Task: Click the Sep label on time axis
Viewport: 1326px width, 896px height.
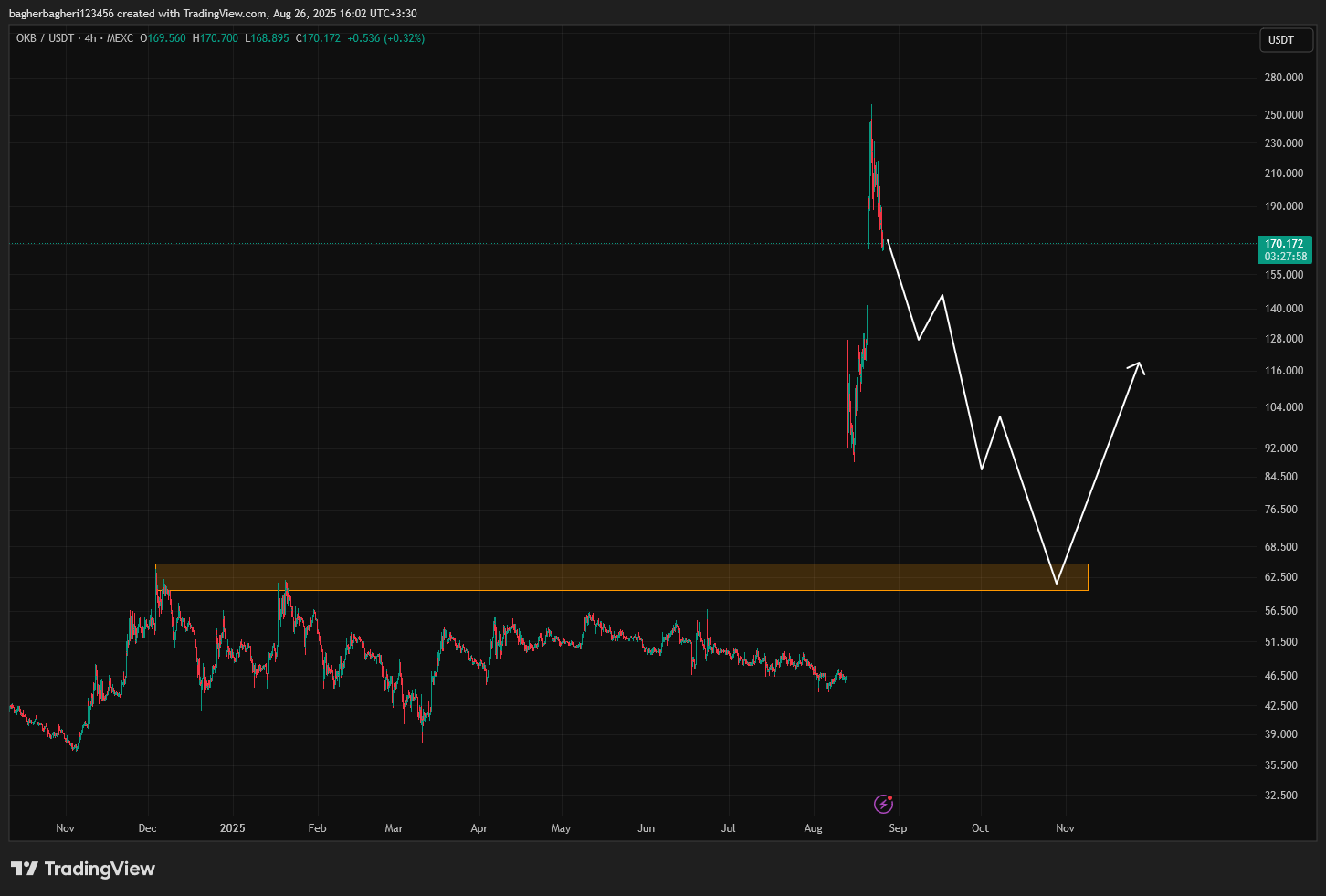Action: click(x=898, y=828)
